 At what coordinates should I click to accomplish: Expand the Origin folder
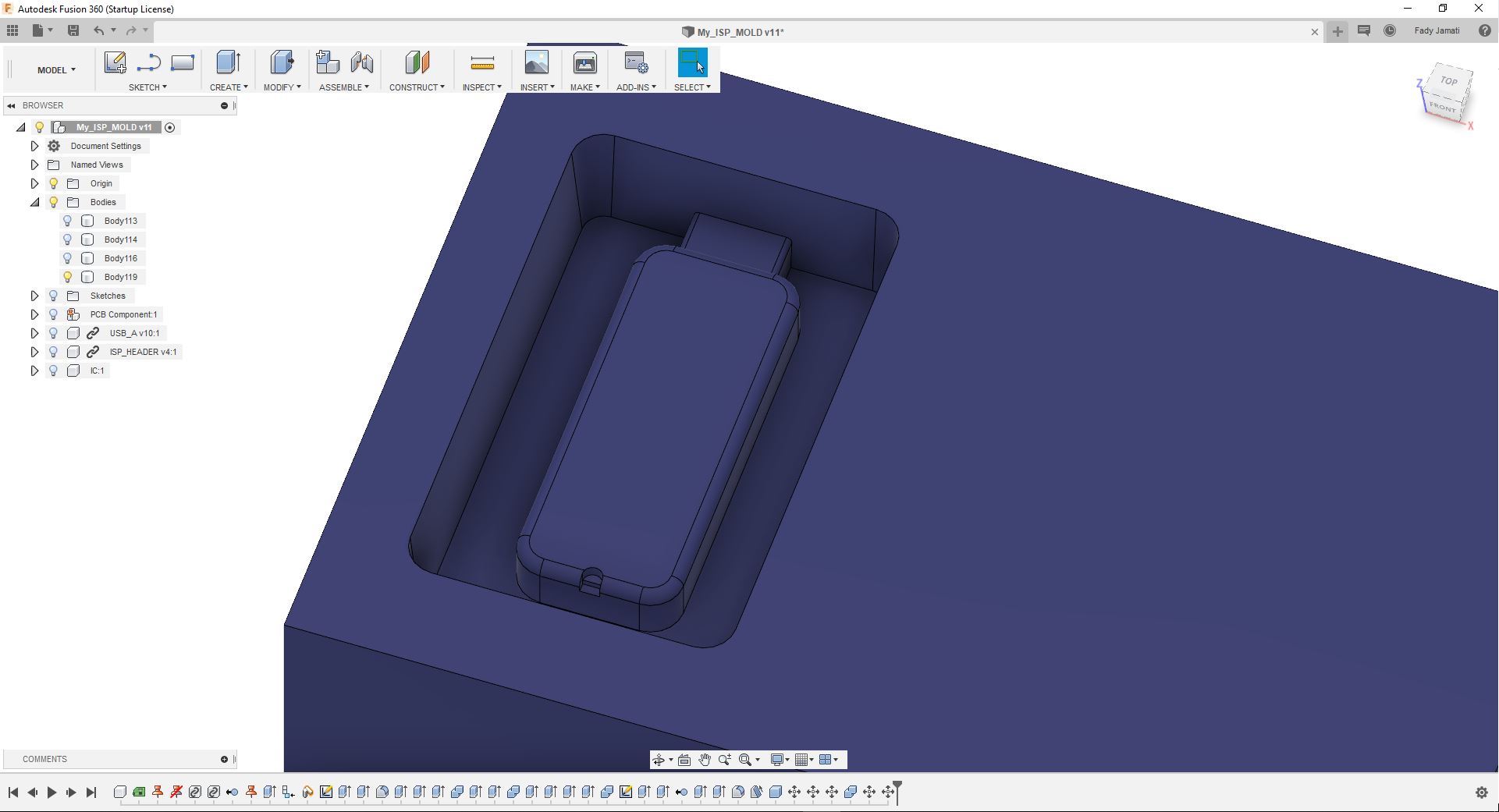click(34, 183)
